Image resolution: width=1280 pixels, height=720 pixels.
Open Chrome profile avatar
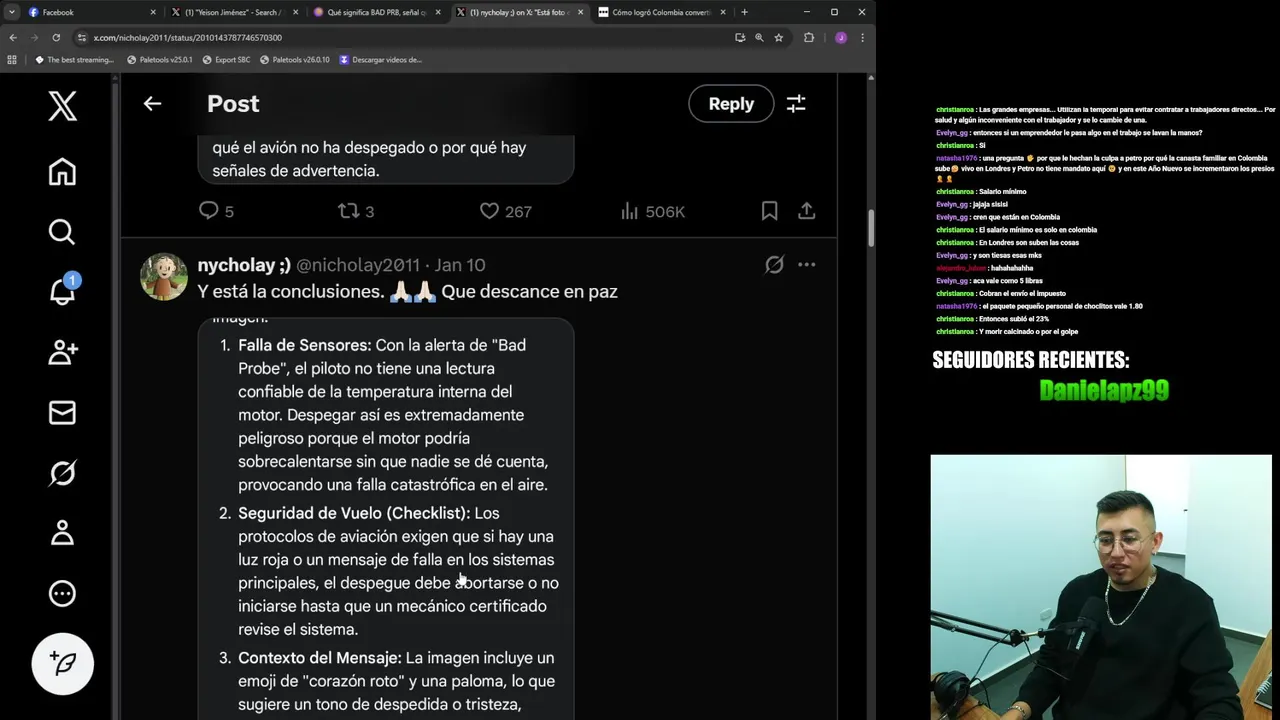(x=841, y=37)
